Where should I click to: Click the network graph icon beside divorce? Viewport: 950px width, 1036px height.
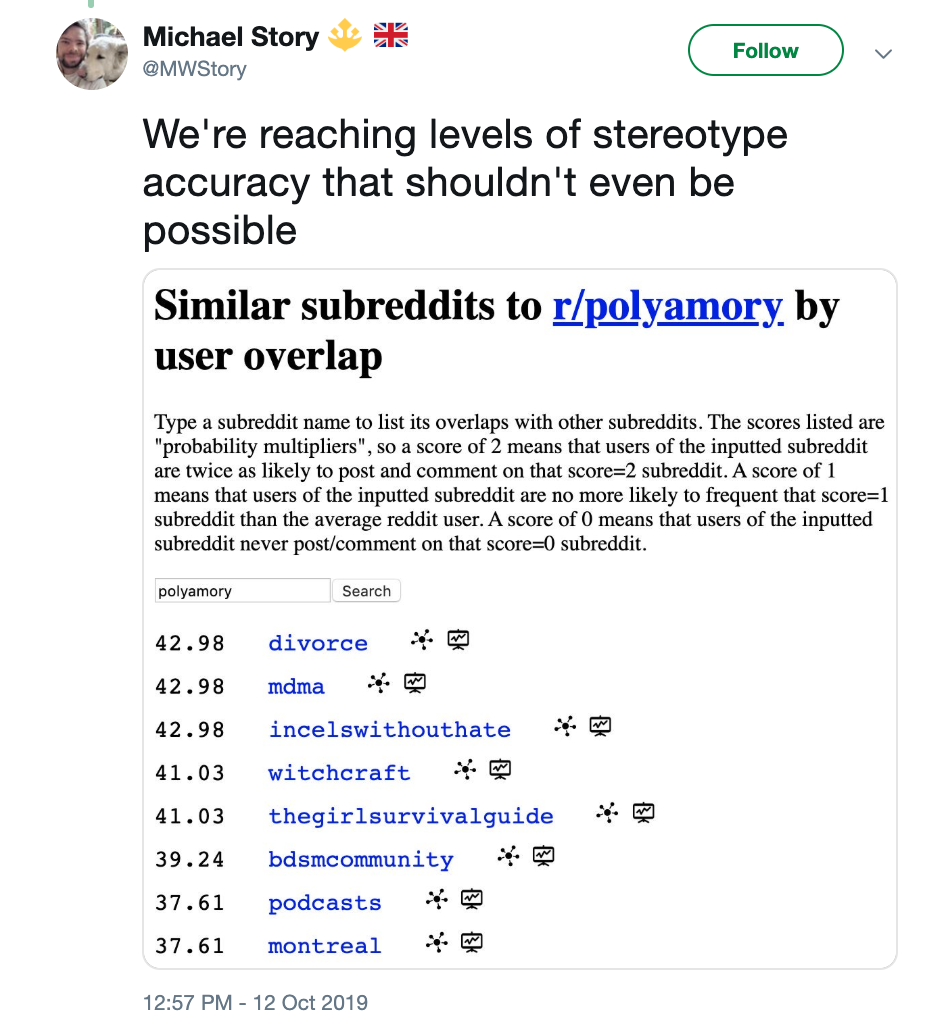click(422, 639)
